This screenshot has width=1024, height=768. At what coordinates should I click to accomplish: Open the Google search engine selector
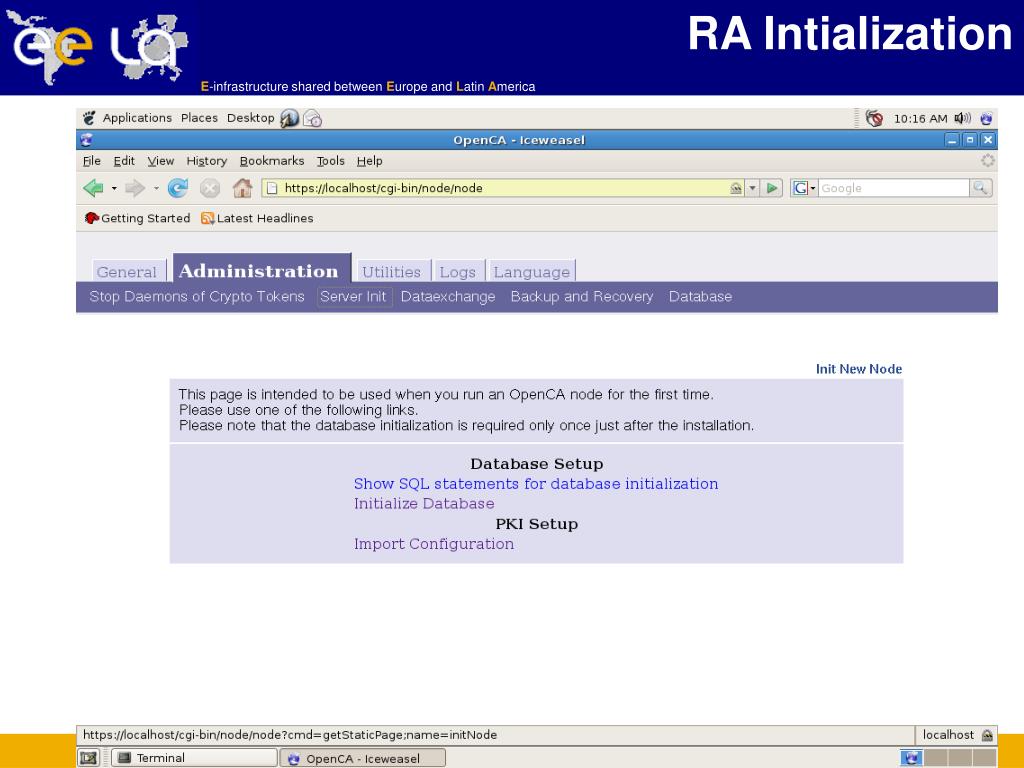tap(803, 188)
